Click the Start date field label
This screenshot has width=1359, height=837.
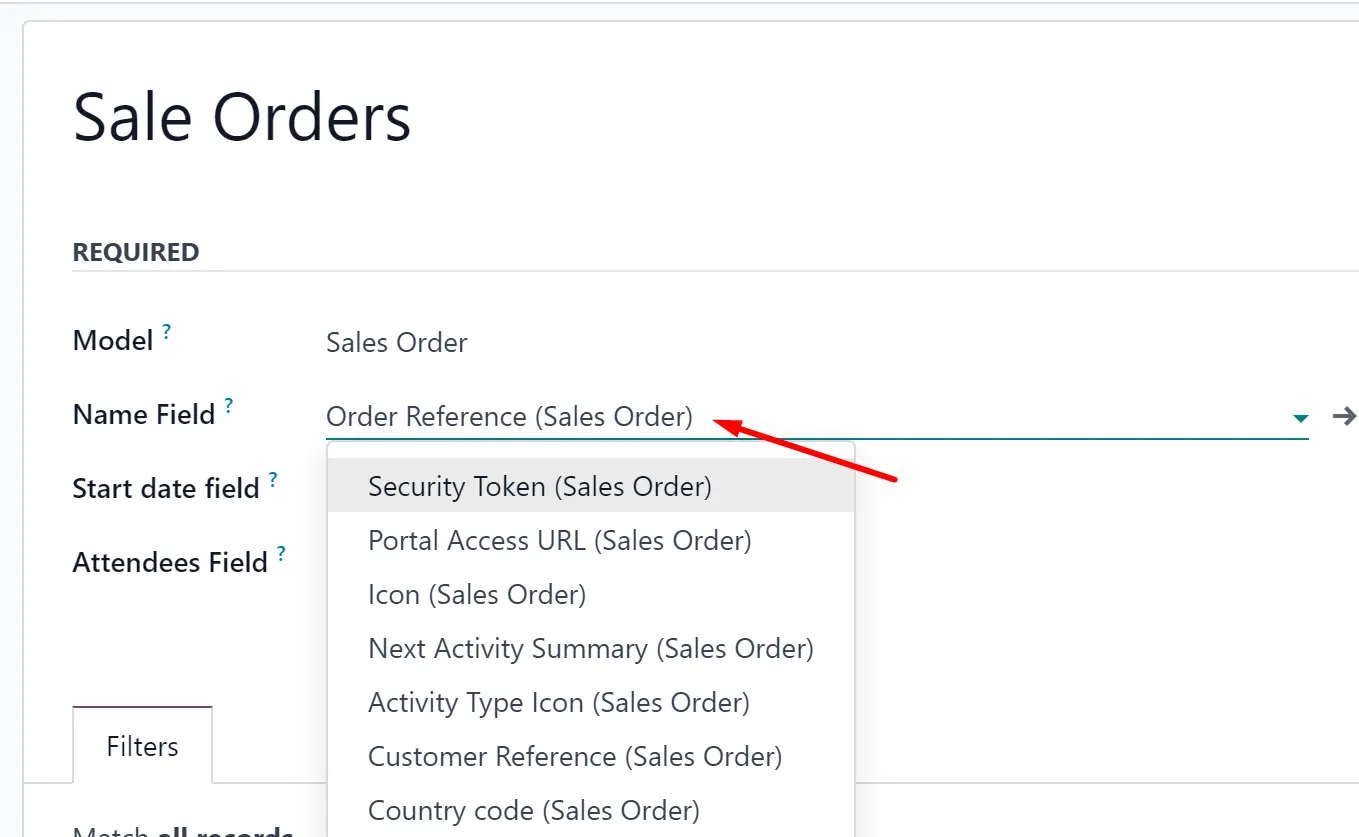point(166,489)
